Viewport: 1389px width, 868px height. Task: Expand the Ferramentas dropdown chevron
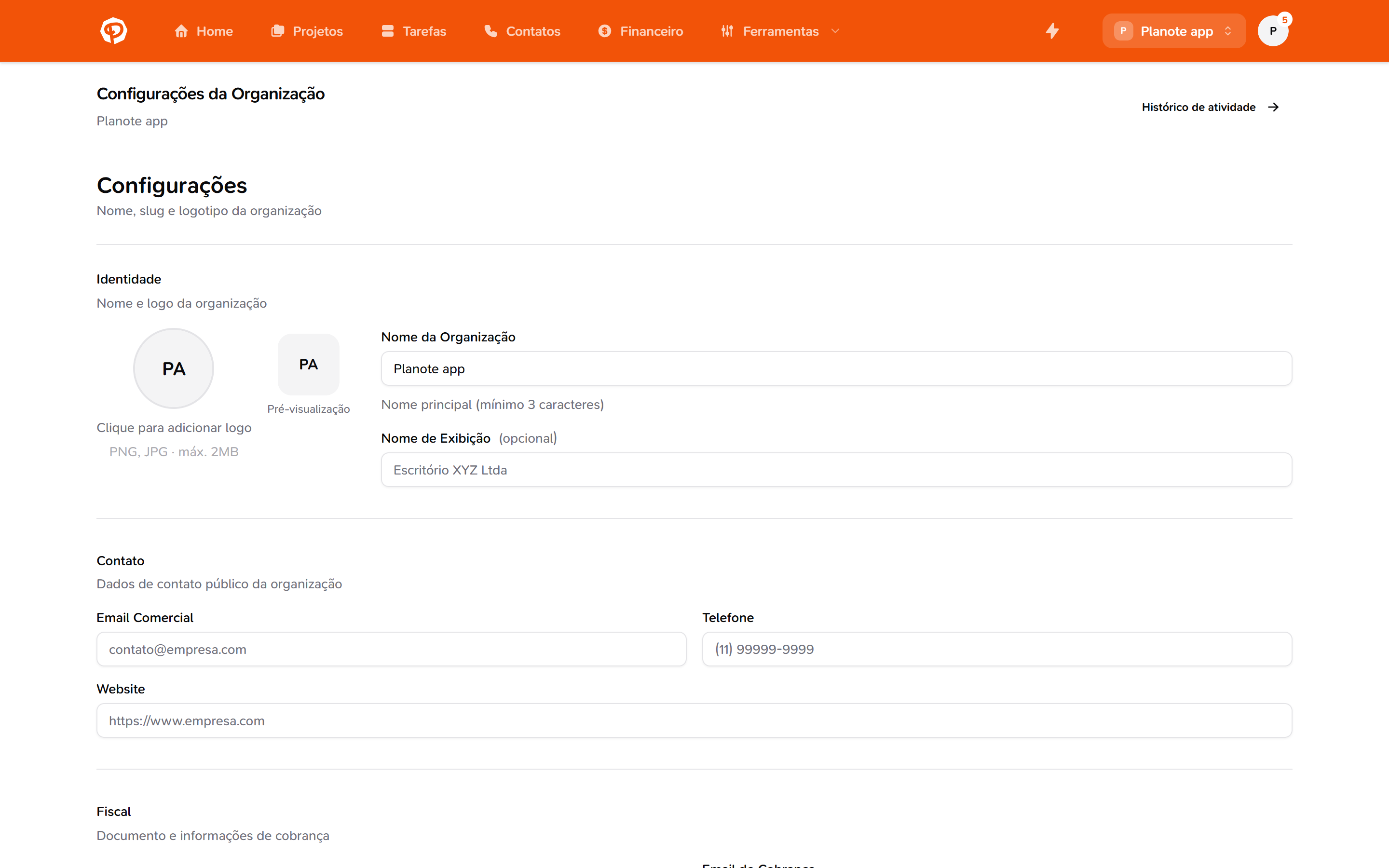point(835,31)
